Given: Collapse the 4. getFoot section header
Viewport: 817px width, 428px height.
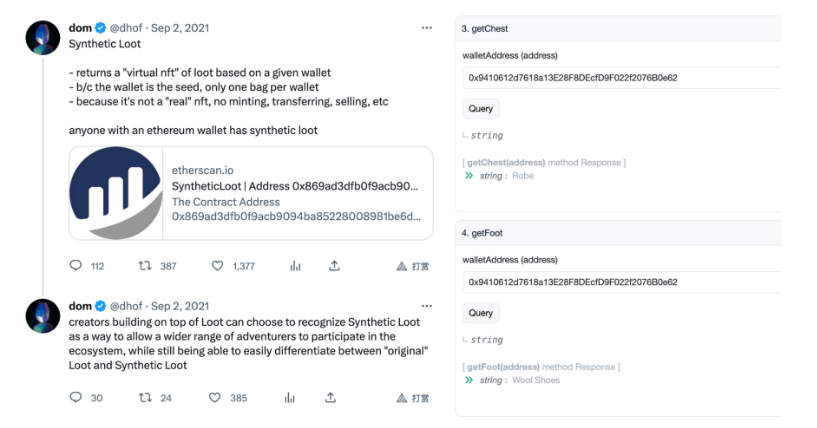Looking at the screenshot, I should (x=618, y=233).
